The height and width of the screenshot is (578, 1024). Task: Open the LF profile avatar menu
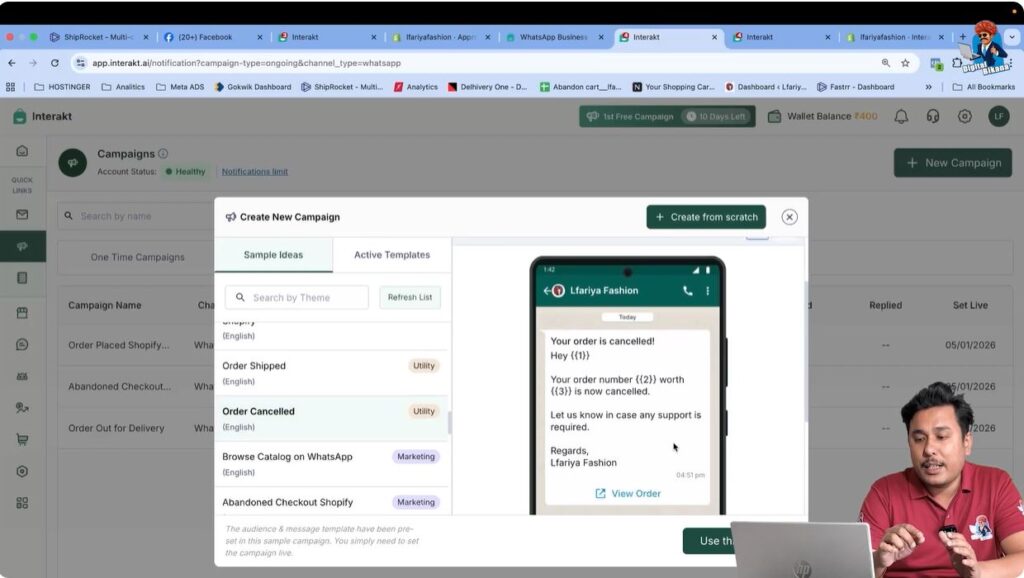999,116
